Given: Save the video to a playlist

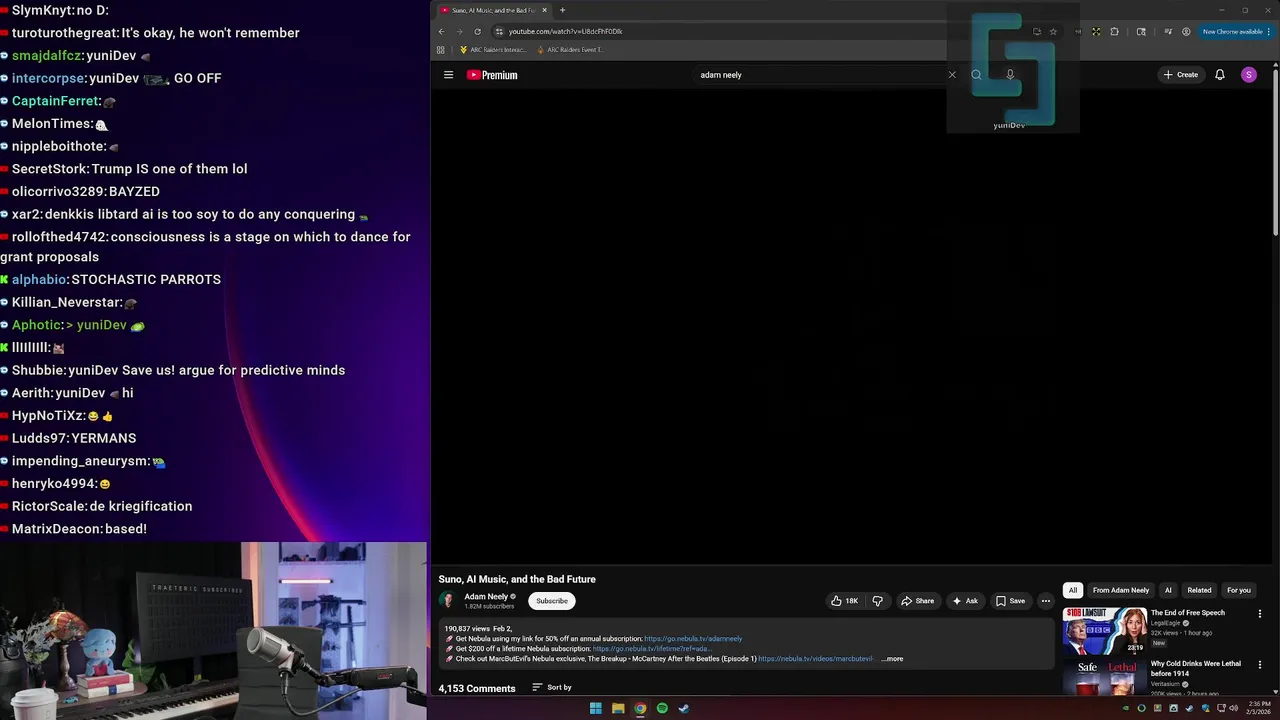Looking at the screenshot, I should (x=1010, y=601).
